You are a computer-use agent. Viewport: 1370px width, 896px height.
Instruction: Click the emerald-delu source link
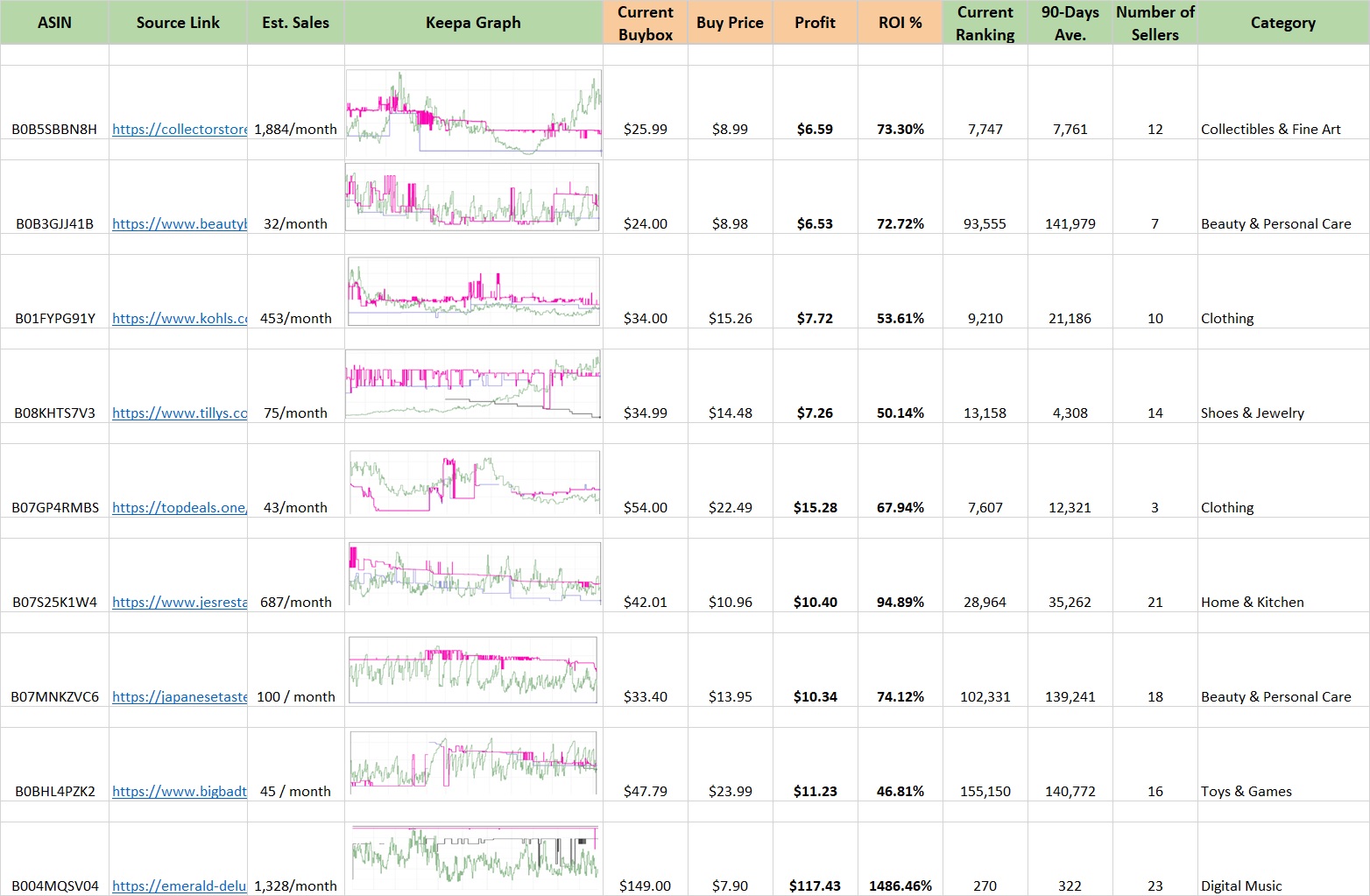tap(180, 886)
